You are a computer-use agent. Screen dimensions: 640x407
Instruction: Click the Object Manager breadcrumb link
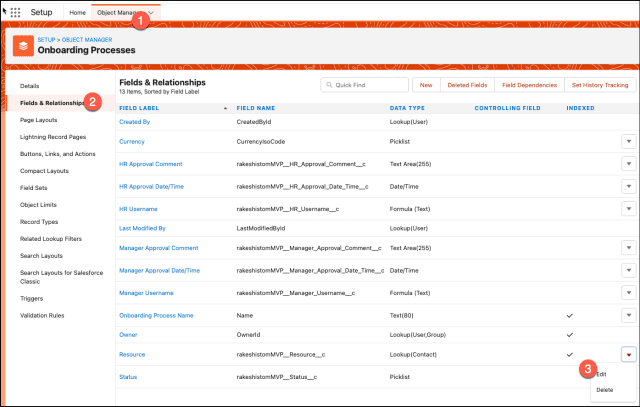[x=91, y=38]
